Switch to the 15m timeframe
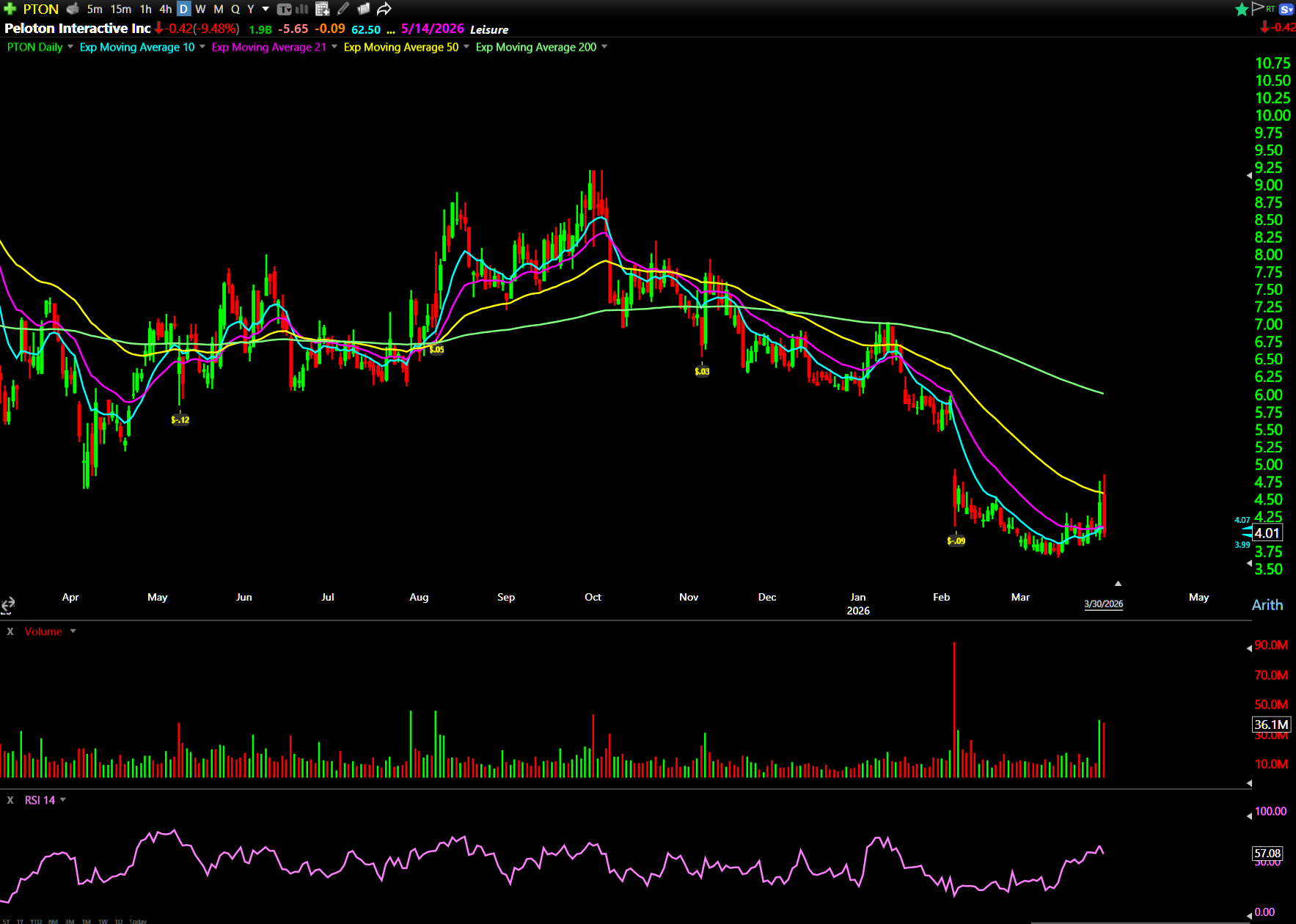The height and width of the screenshot is (924, 1296). click(x=121, y=9)
